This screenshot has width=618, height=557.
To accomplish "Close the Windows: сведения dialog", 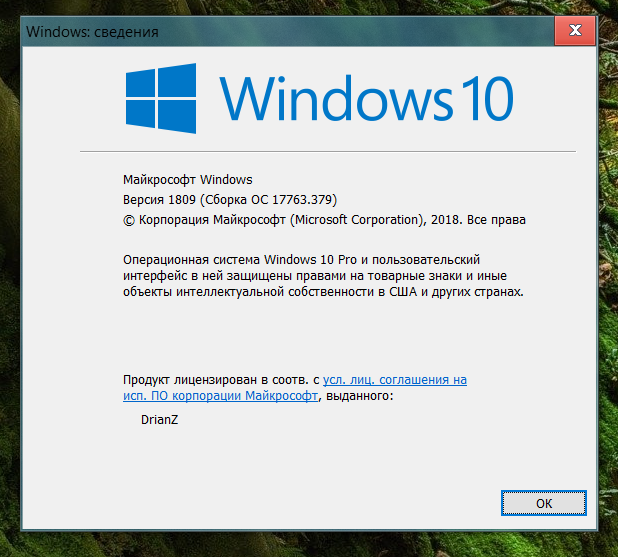I will click(575, 30).
